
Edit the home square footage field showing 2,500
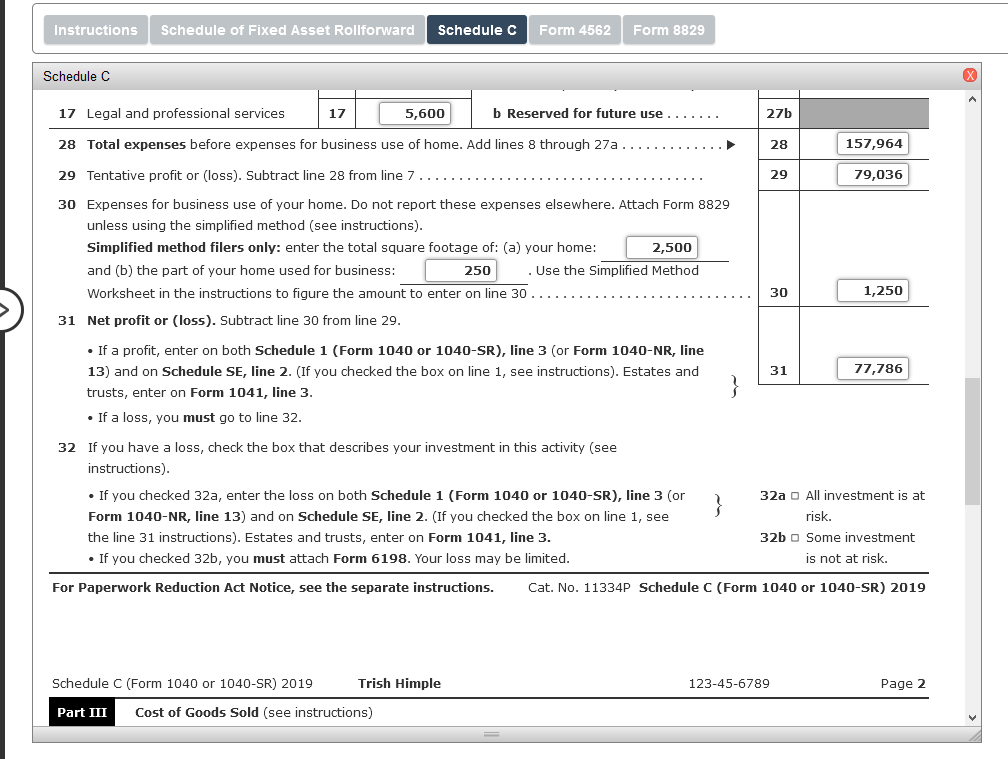pos(661,247)
